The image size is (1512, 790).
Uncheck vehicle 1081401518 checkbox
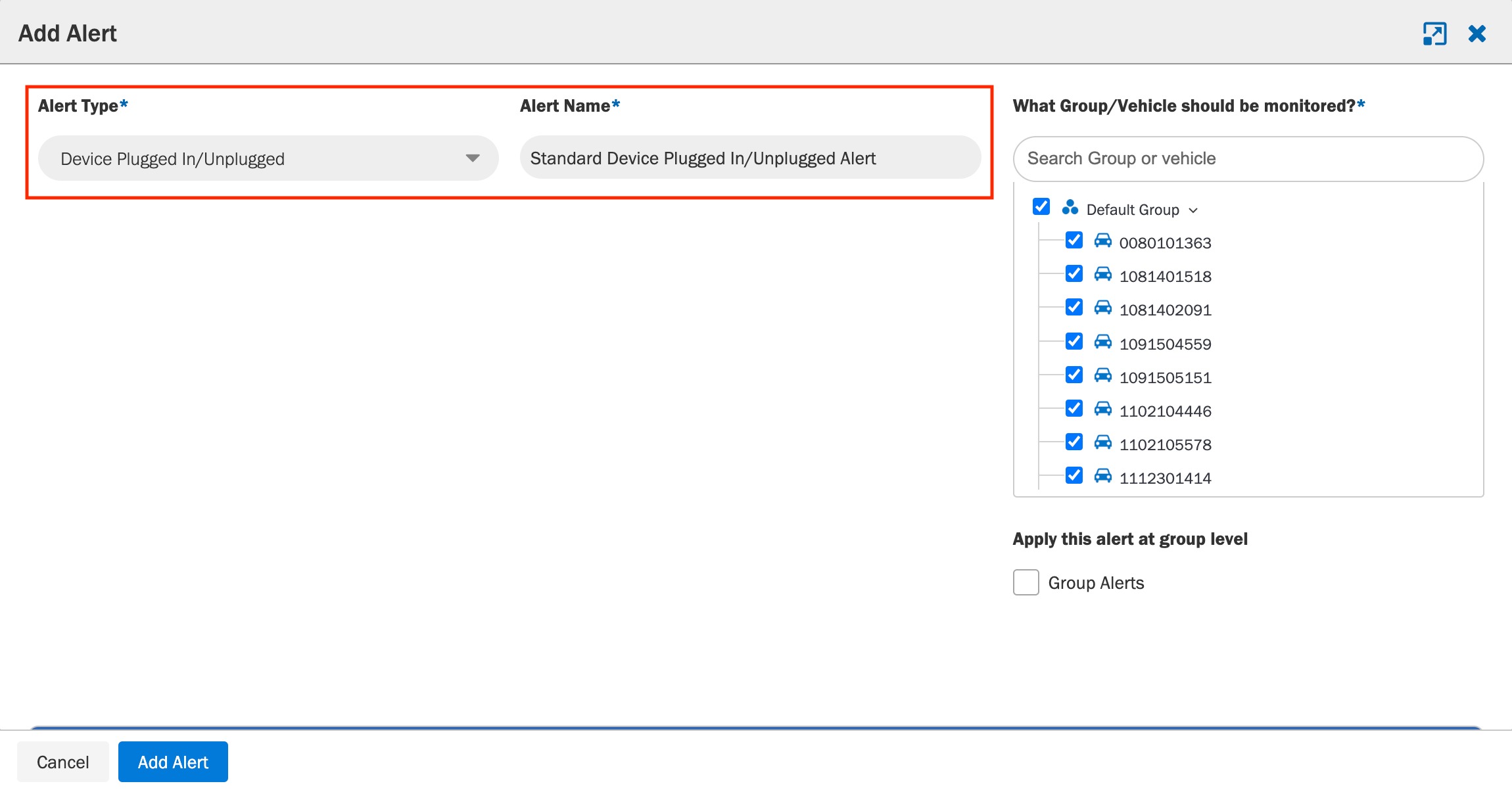[x=1074, y=274]
